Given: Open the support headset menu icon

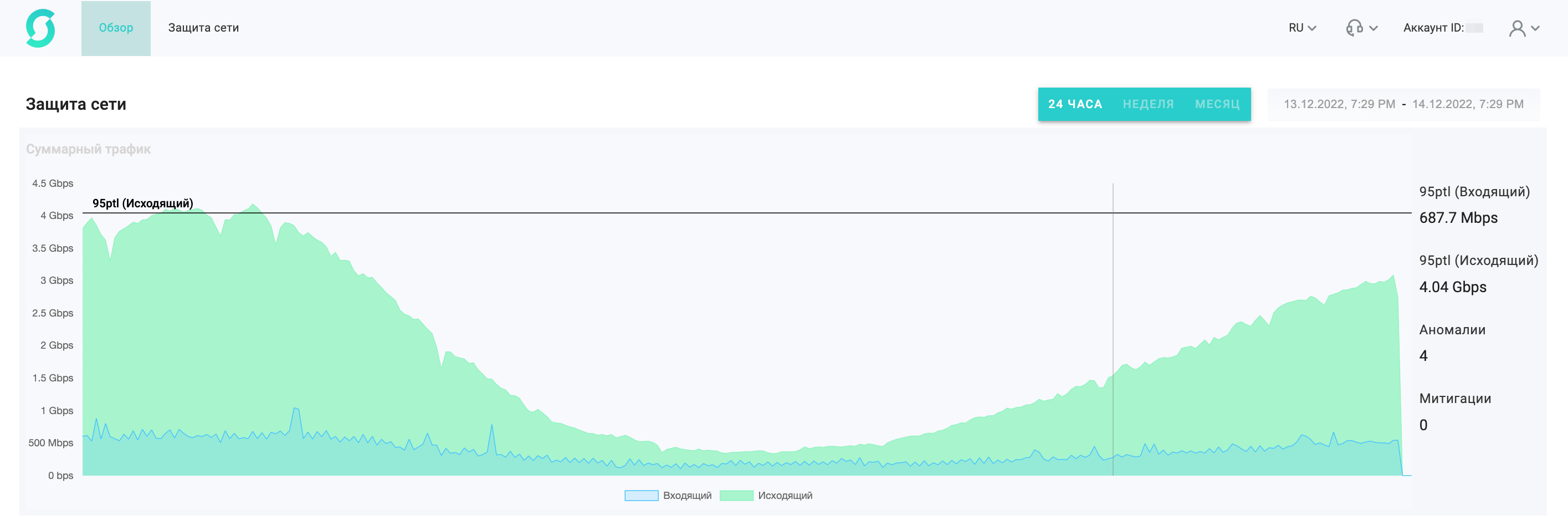Looking at the screenshot, I should (1354, 28).
